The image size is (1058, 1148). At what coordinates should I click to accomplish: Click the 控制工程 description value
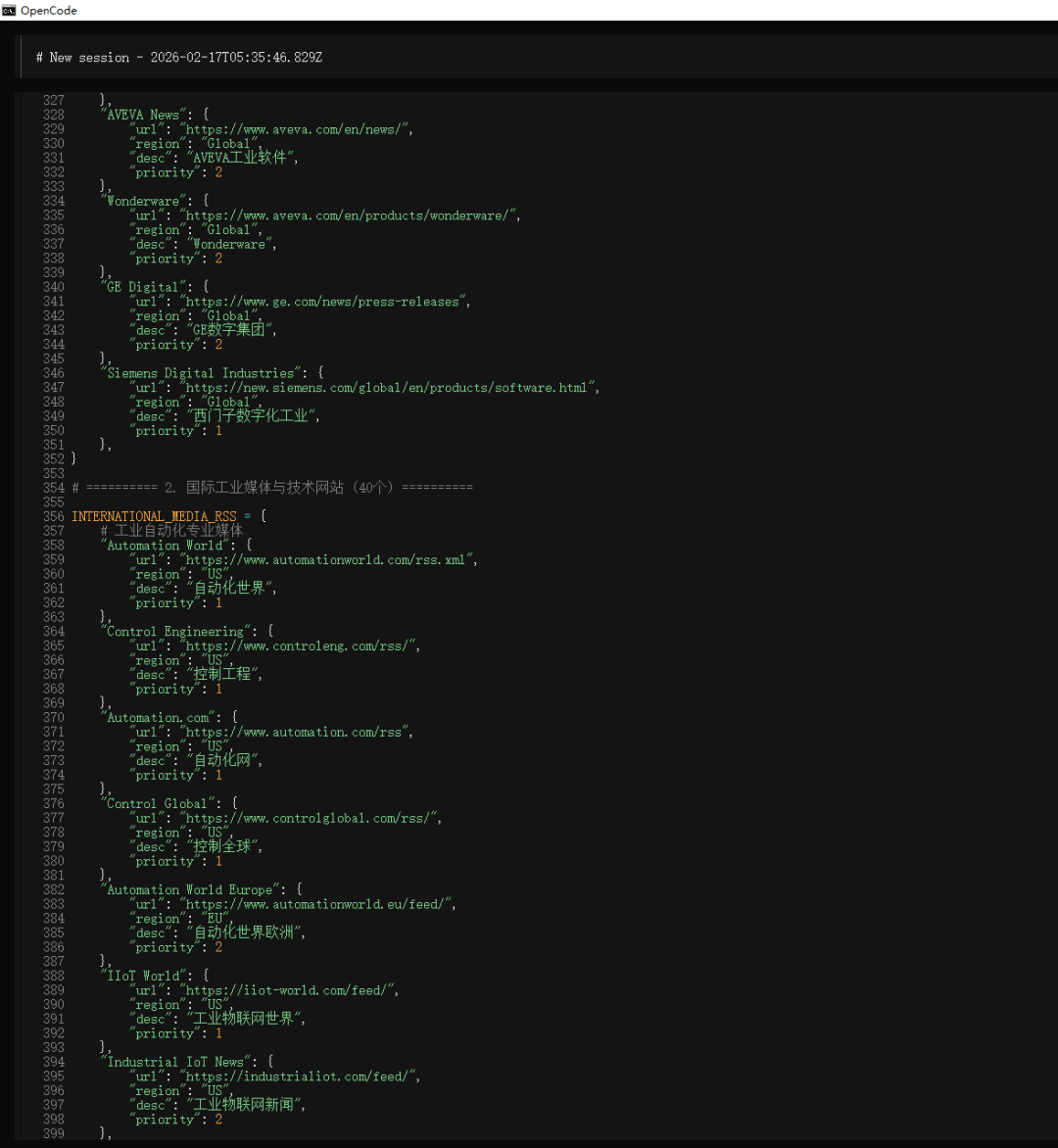pos(224,675)
